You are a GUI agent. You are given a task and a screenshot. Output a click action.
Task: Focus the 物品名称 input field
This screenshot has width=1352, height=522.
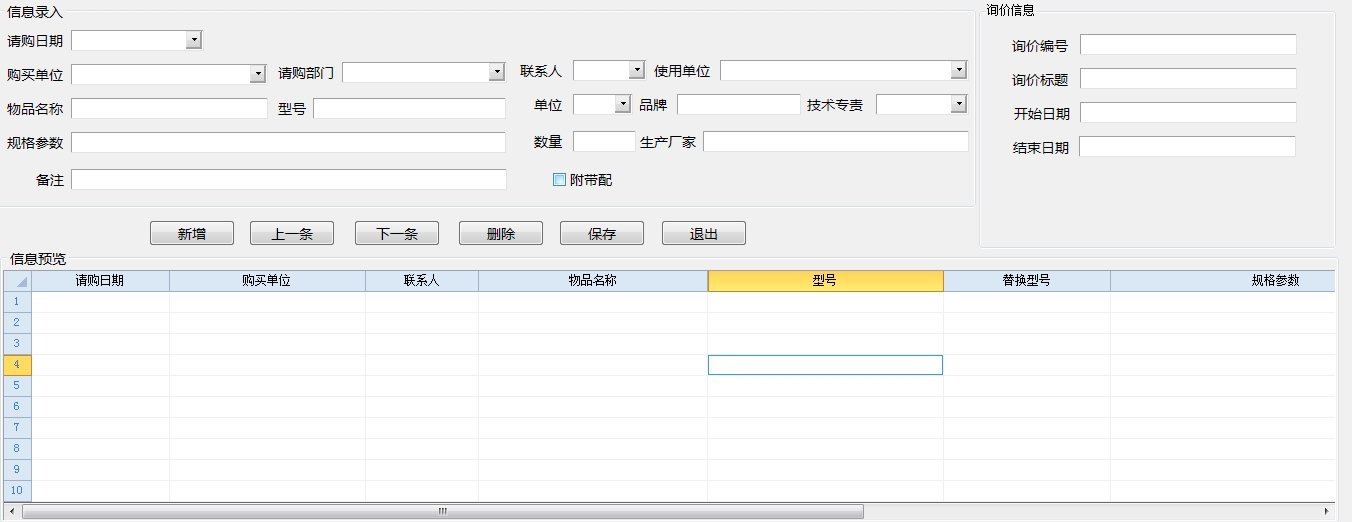coord(169,108)
